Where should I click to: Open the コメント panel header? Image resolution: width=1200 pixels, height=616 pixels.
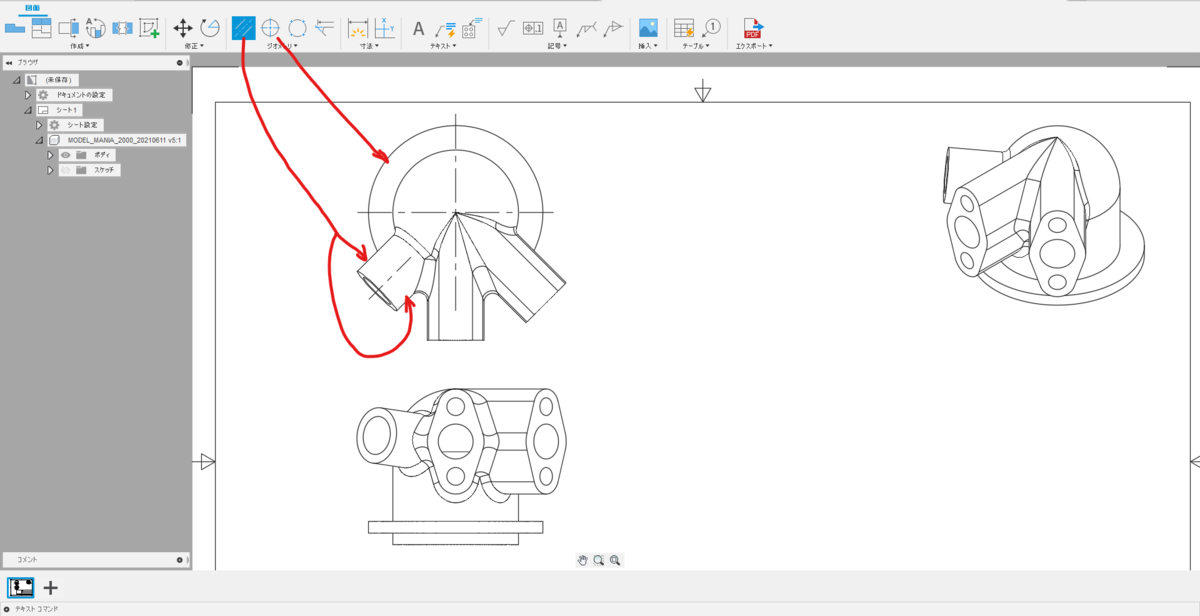coord(95,559)
